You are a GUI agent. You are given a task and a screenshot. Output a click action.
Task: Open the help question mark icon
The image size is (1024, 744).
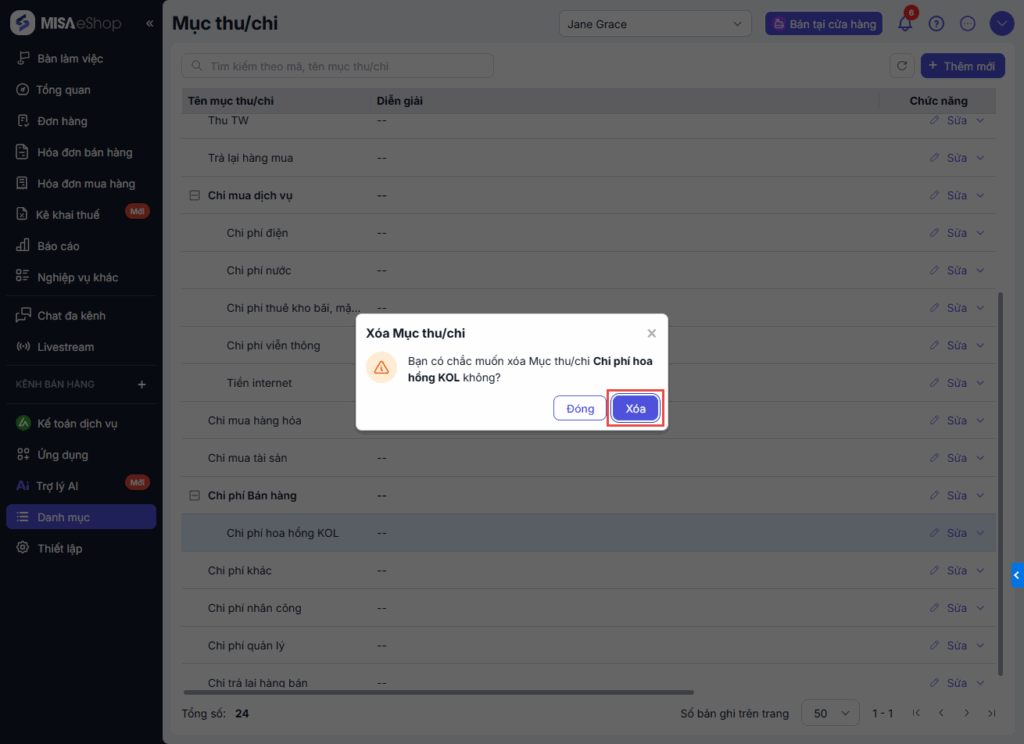pos(936,24)
